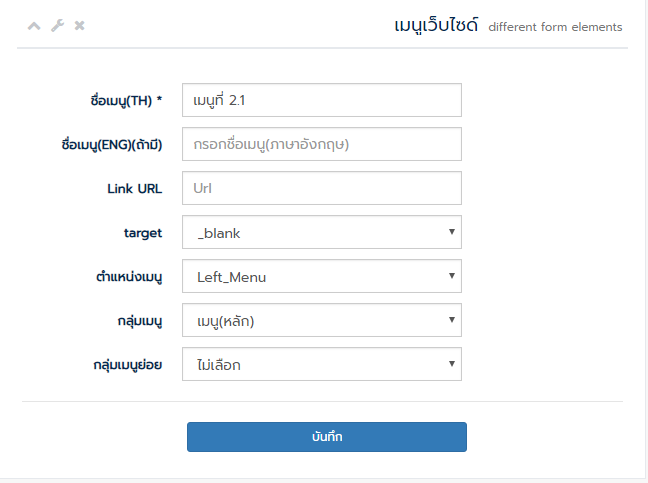Click the target field label
This screenshot has width=648, height=483.
143,233
